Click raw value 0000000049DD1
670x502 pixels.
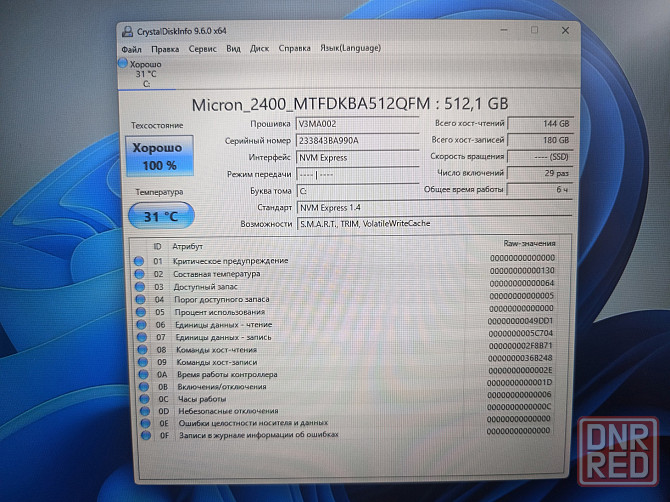pos(520,320)
